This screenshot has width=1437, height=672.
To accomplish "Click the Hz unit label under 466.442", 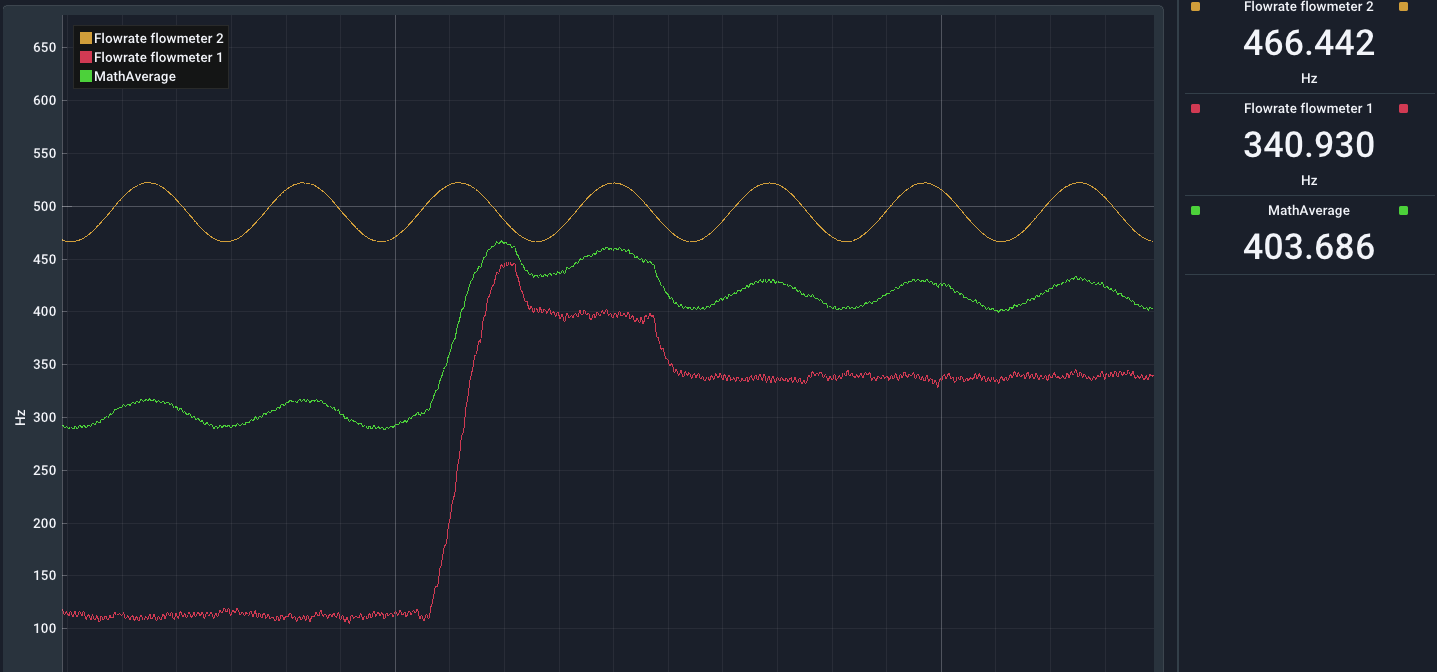I will 1309,78.
